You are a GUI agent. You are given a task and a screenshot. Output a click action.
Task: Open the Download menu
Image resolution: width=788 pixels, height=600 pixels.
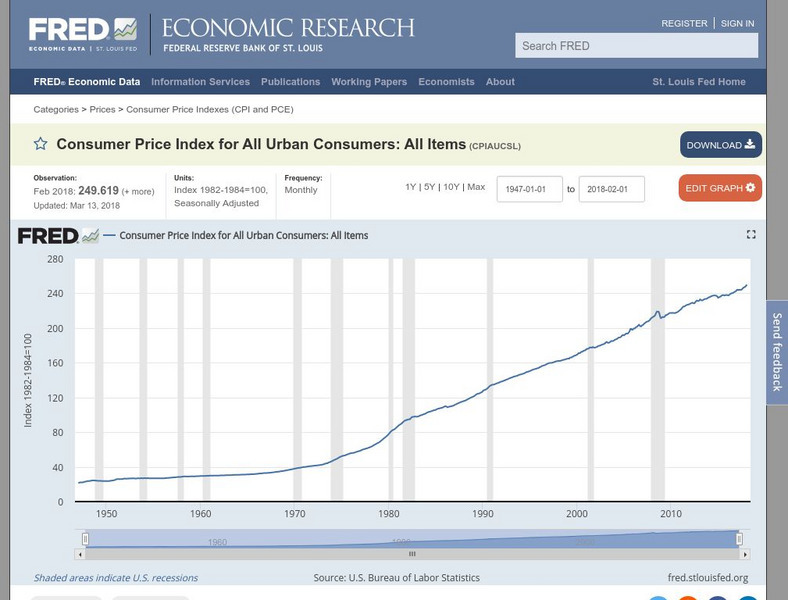(720, 145)
